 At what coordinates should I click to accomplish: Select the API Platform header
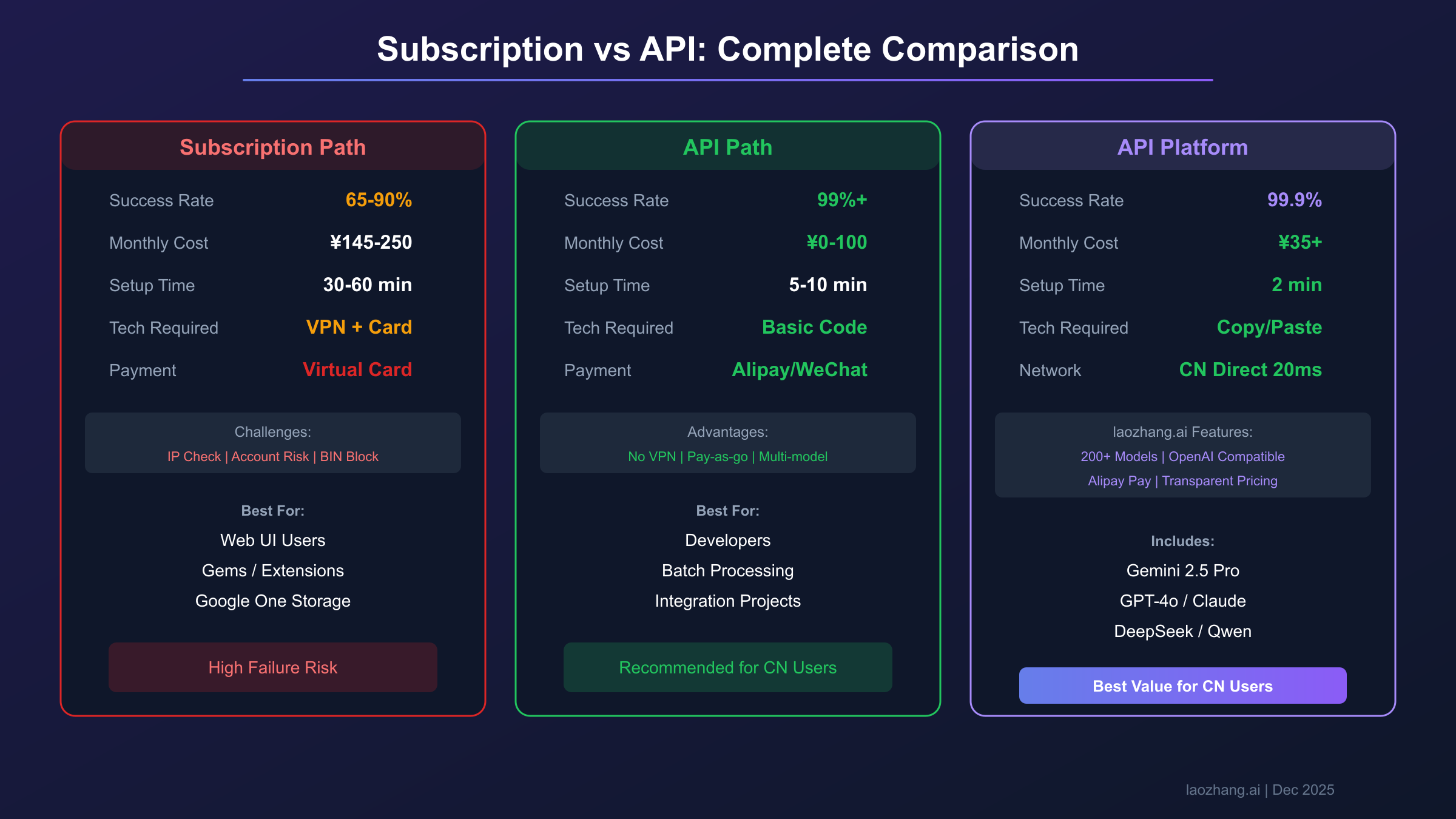click(x=1182, y=147)
